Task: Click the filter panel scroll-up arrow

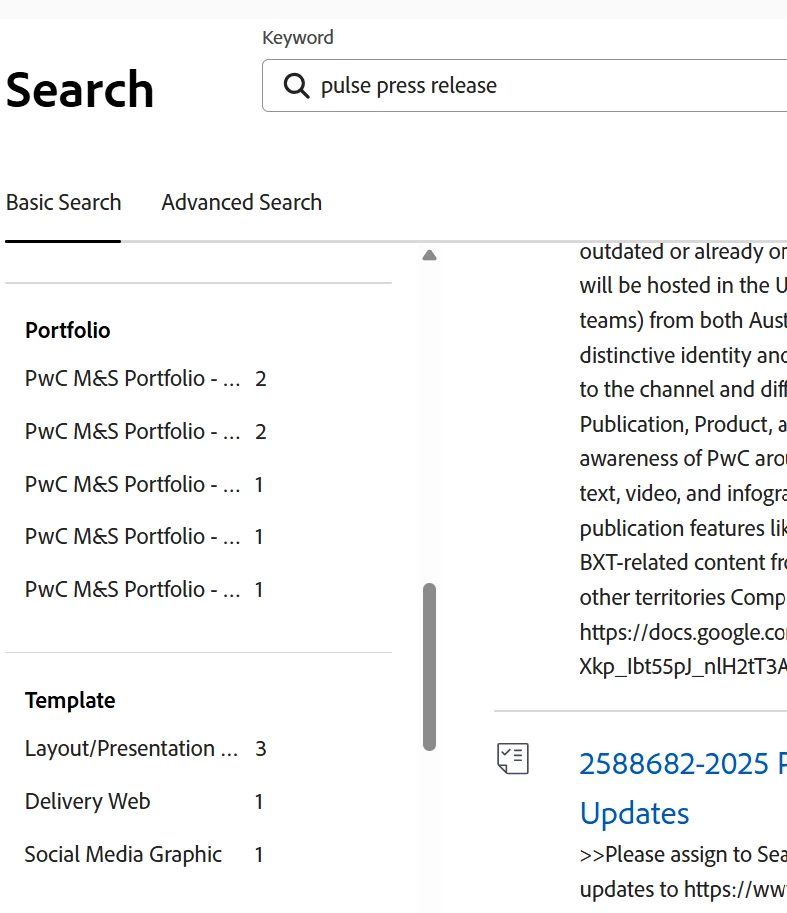Action: pyautogui.click(x=429, y=256)
